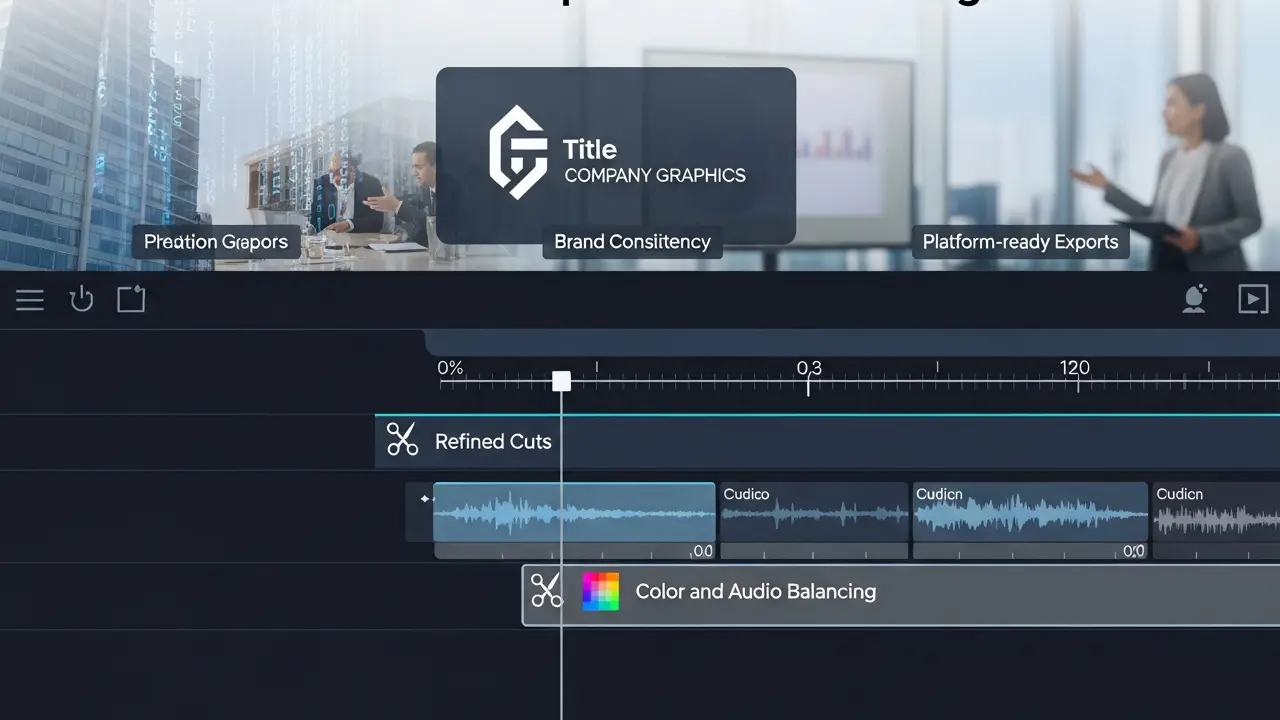Open the hamburger menu
This screenshot has width=1280, height=720.
(29, 300)
